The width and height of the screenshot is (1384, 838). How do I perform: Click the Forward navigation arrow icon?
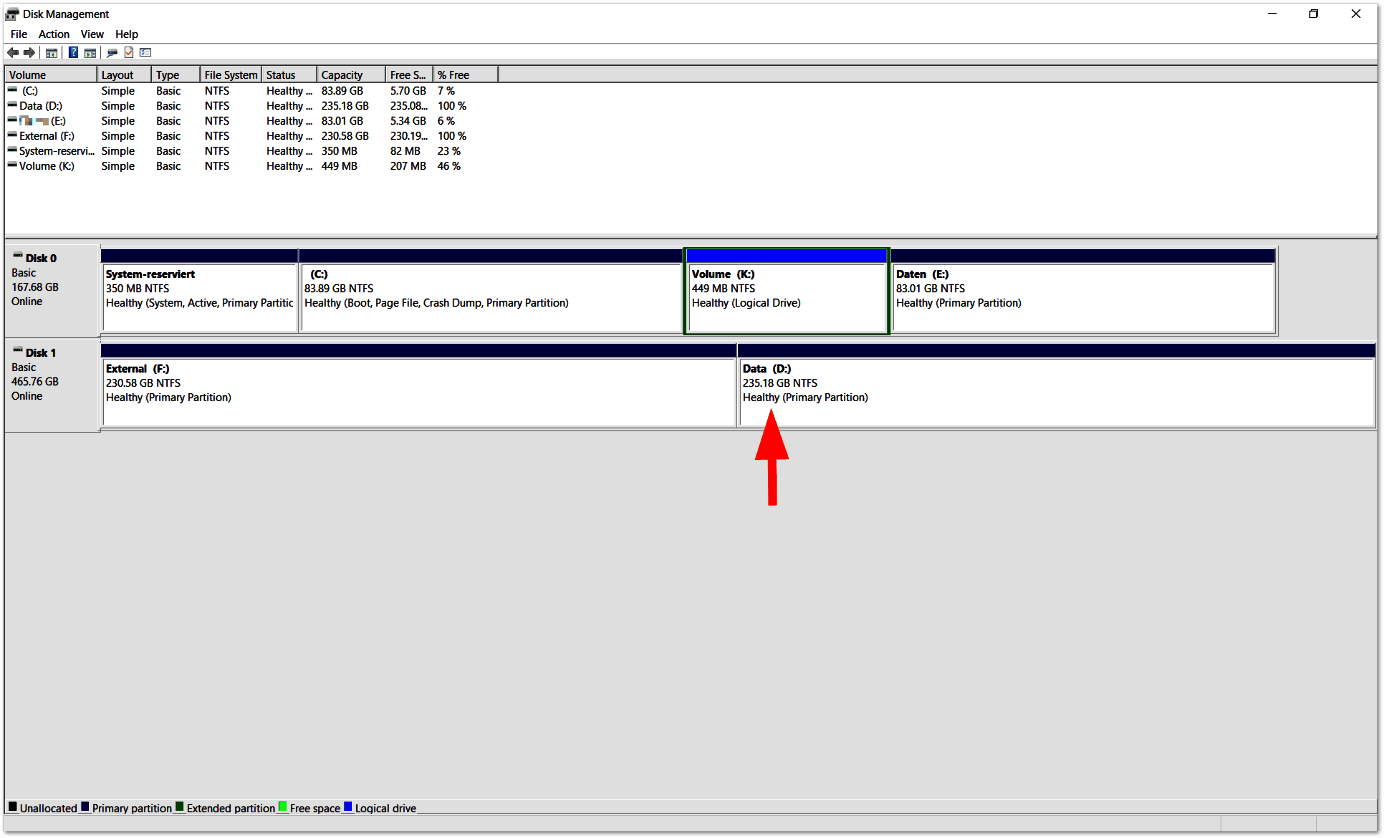click(x=29, y=52)
